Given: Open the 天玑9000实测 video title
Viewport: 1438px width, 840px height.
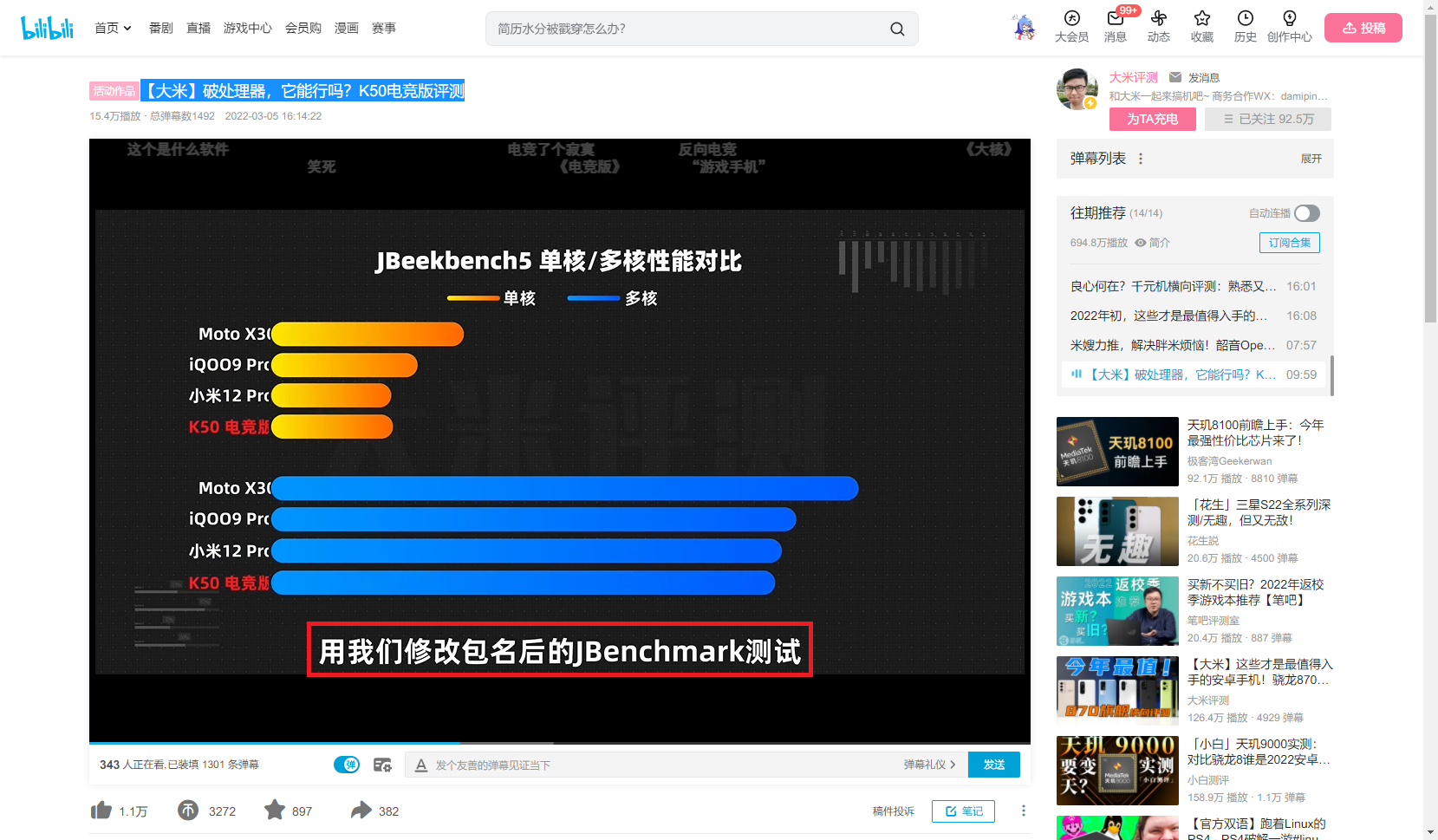Looking at the screenshot, I should [1259, 752].
